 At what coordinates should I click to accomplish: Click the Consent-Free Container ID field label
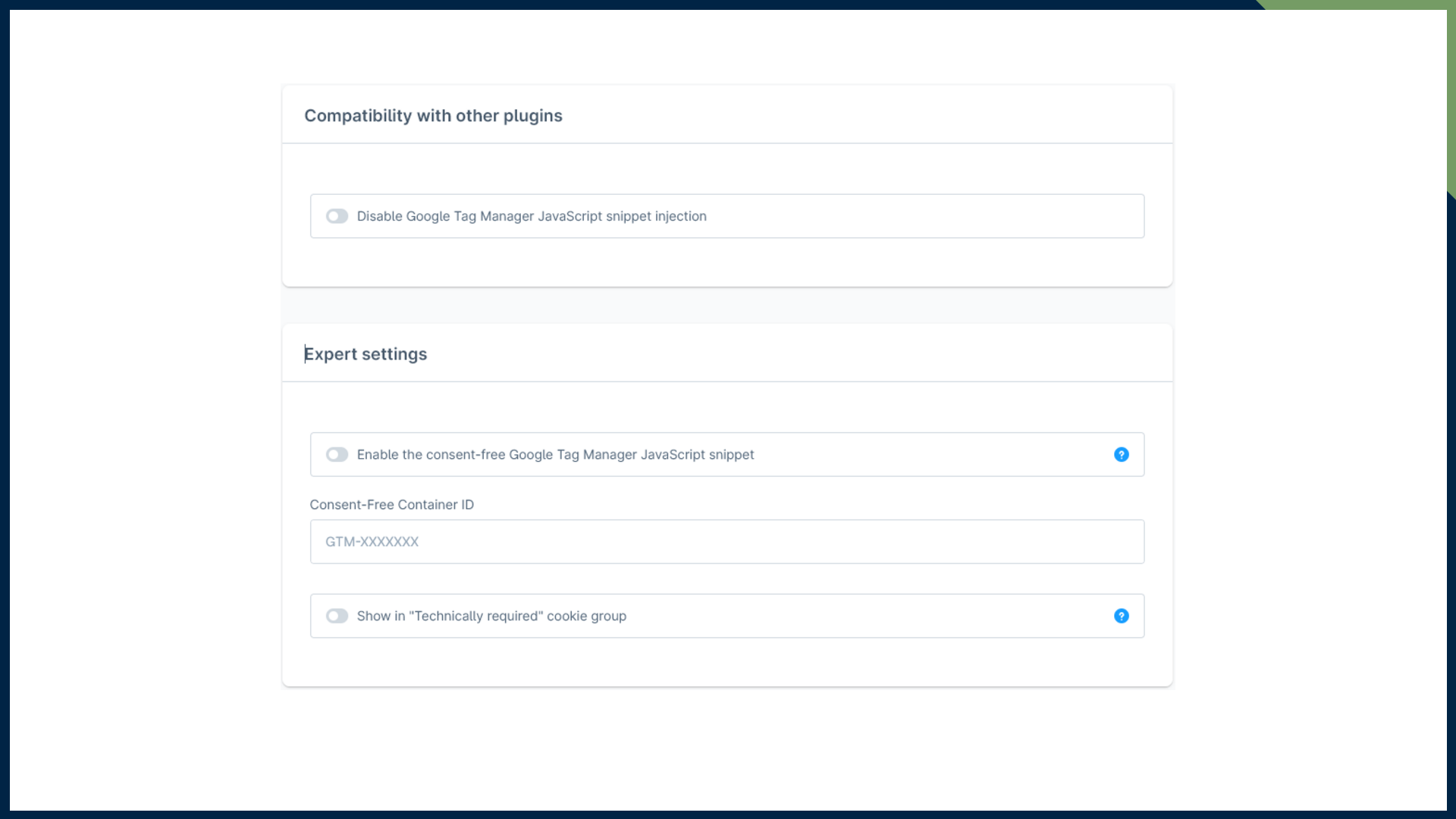tap(391, 504)
